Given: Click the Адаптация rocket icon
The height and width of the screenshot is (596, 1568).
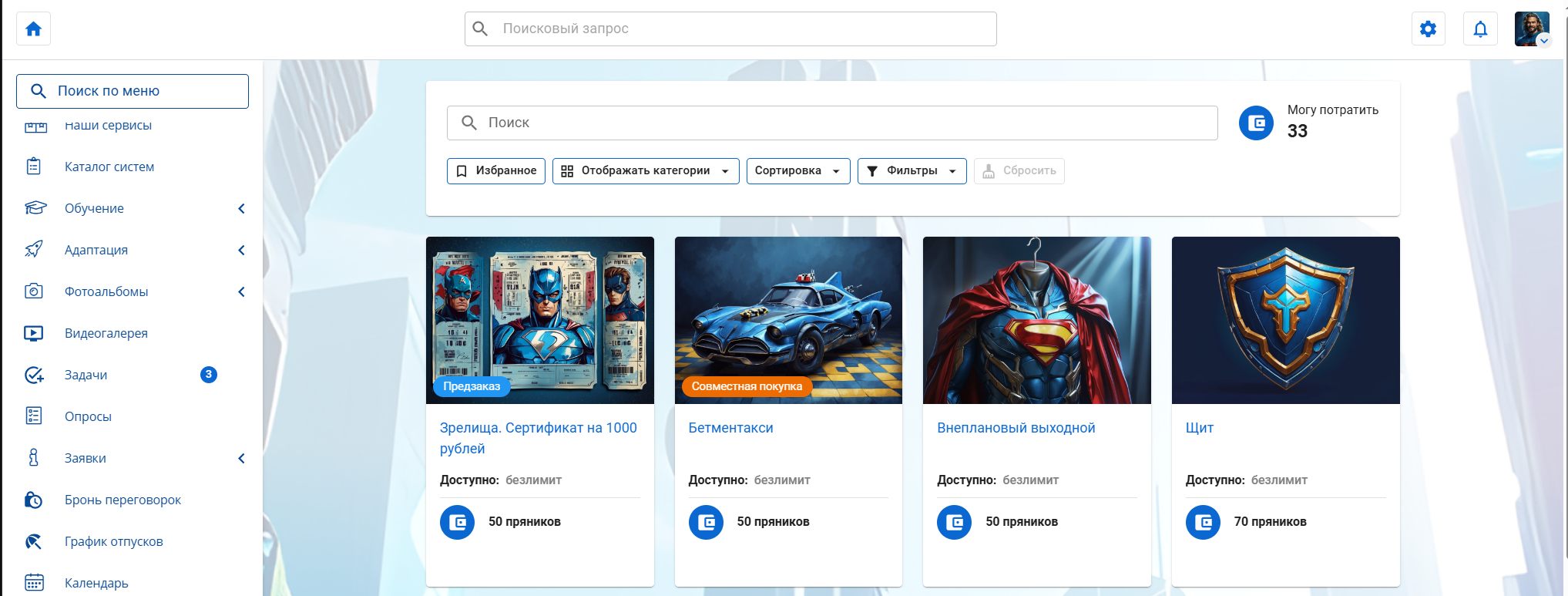Looking at the screenshot, I should pyautogui.click(x=34, y=250).
